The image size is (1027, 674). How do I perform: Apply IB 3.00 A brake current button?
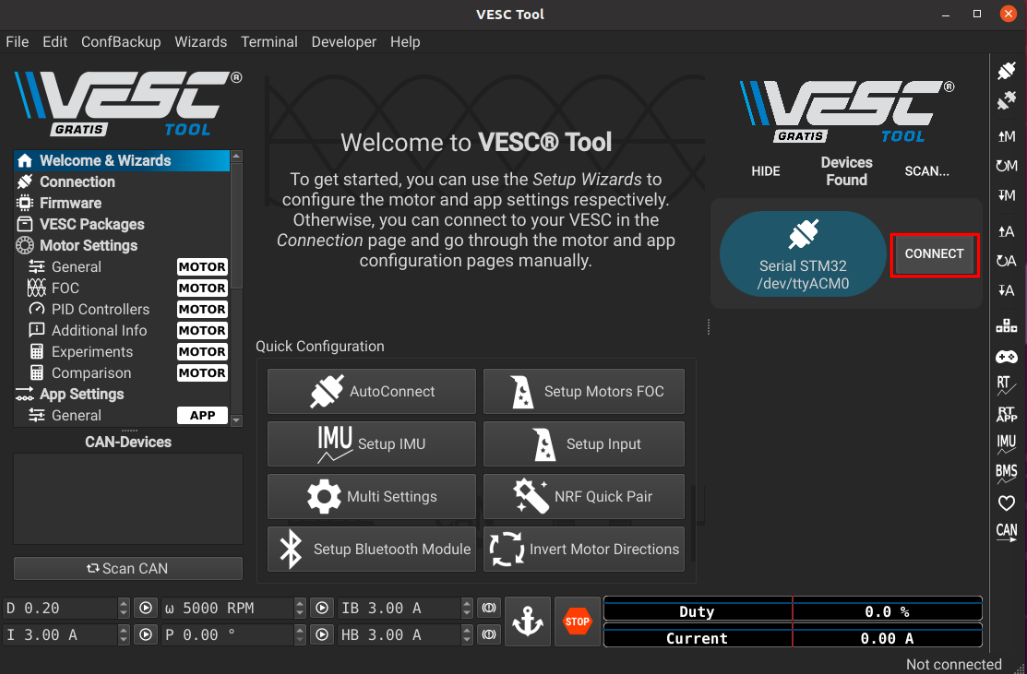[x=489, y=608]
